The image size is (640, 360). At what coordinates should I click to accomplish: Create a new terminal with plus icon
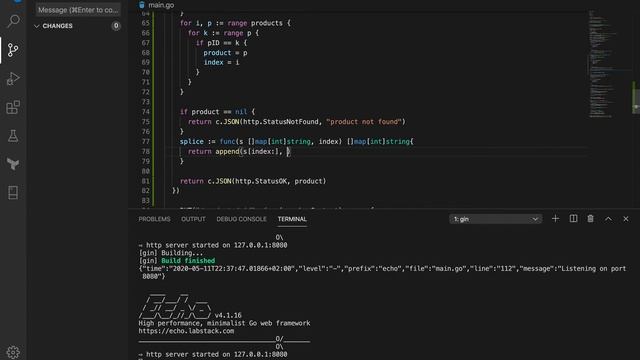click(555, 219)
